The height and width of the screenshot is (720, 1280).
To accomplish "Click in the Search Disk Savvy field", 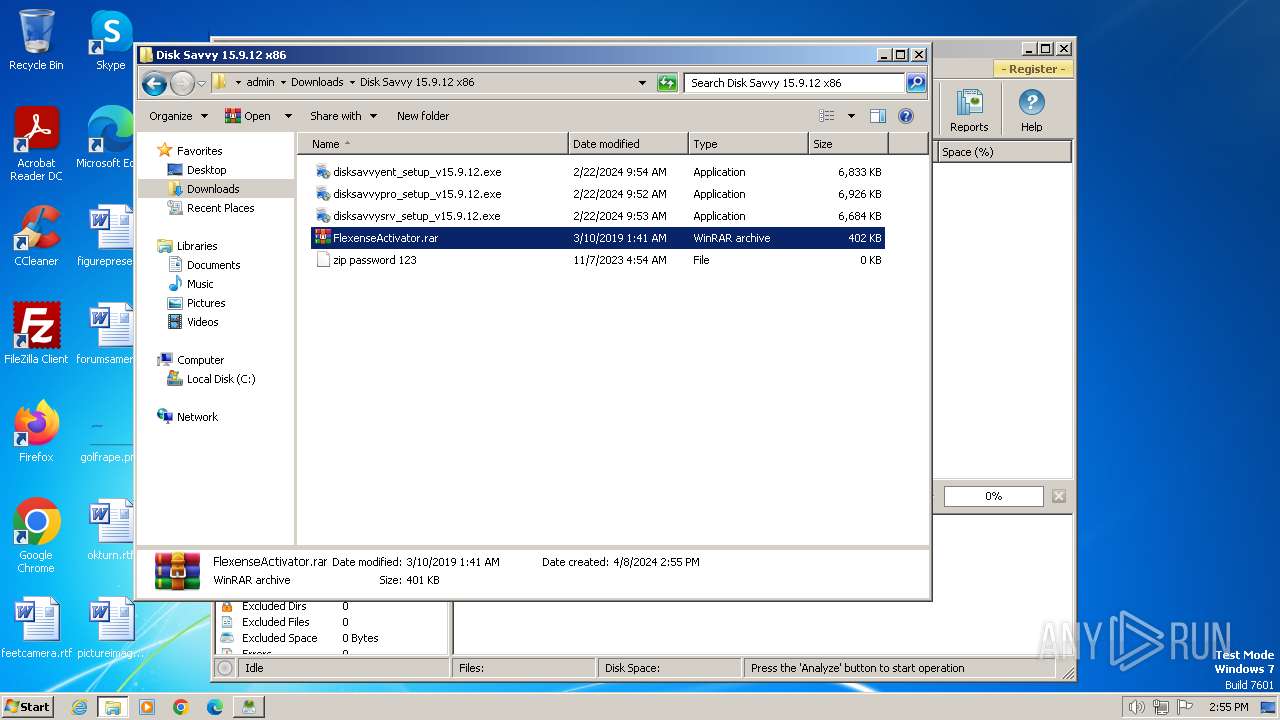I will coord(795,83).
